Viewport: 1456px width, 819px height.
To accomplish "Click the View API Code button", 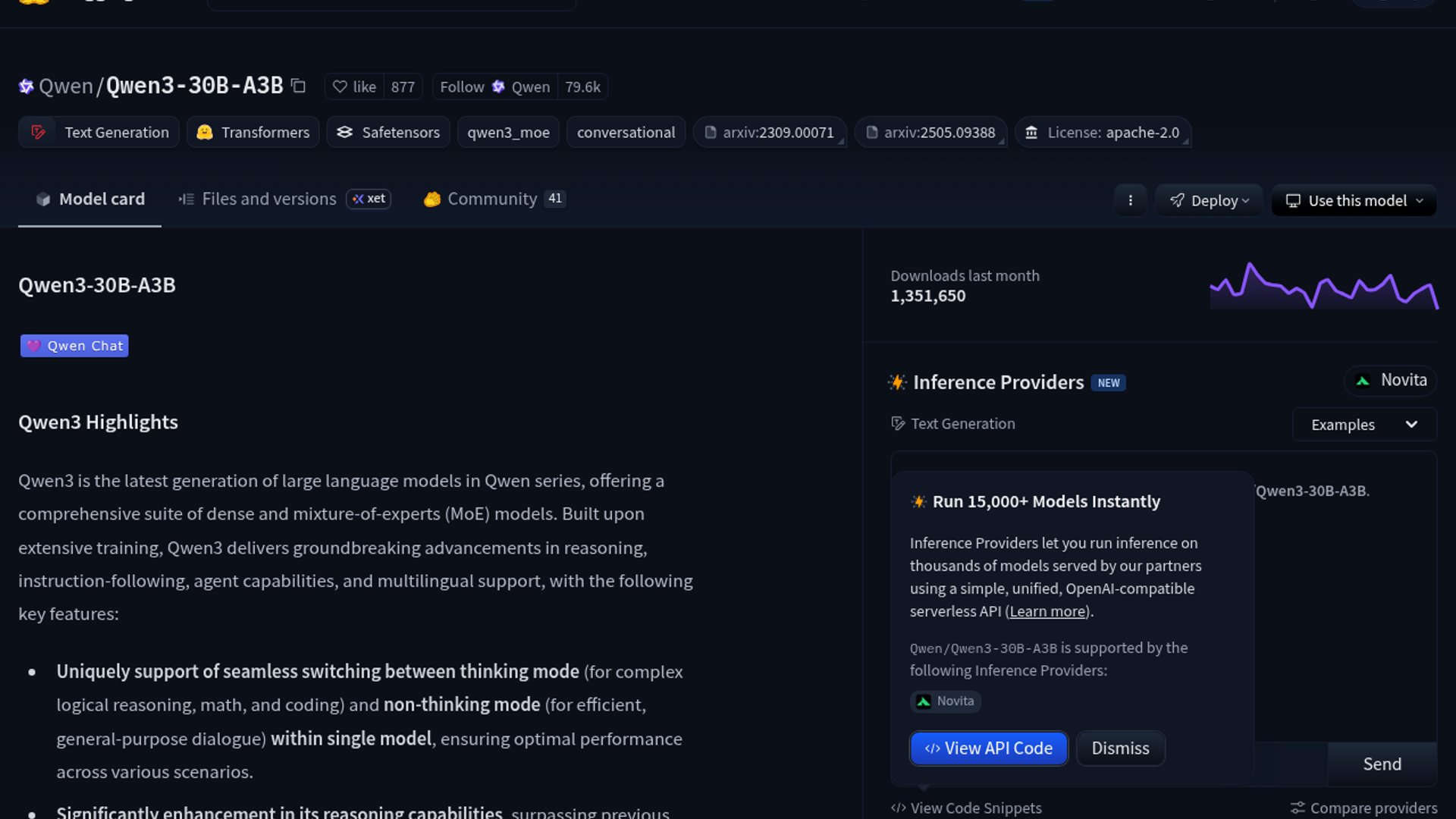I will point(988,748).
